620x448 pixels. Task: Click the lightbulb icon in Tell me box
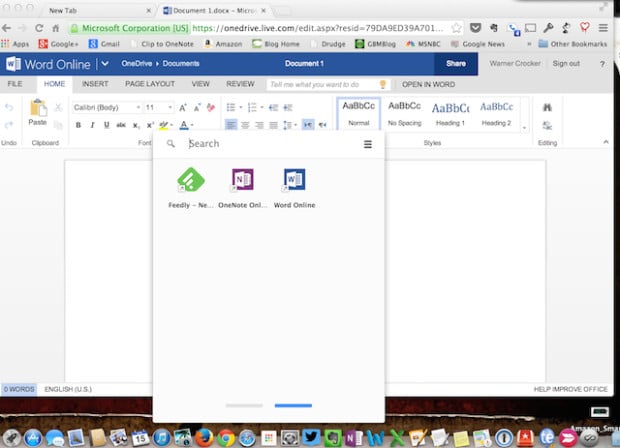click(382, 84)
